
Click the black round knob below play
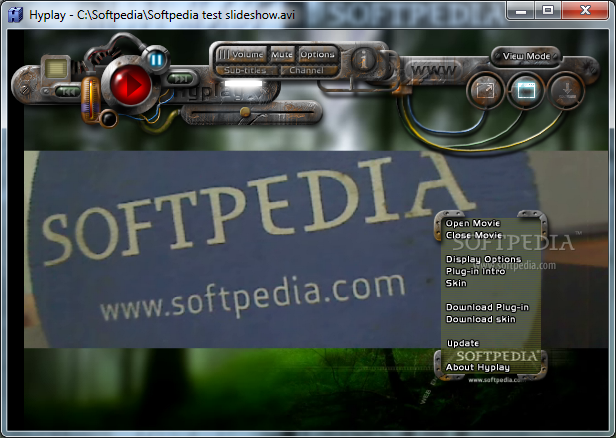108,118
